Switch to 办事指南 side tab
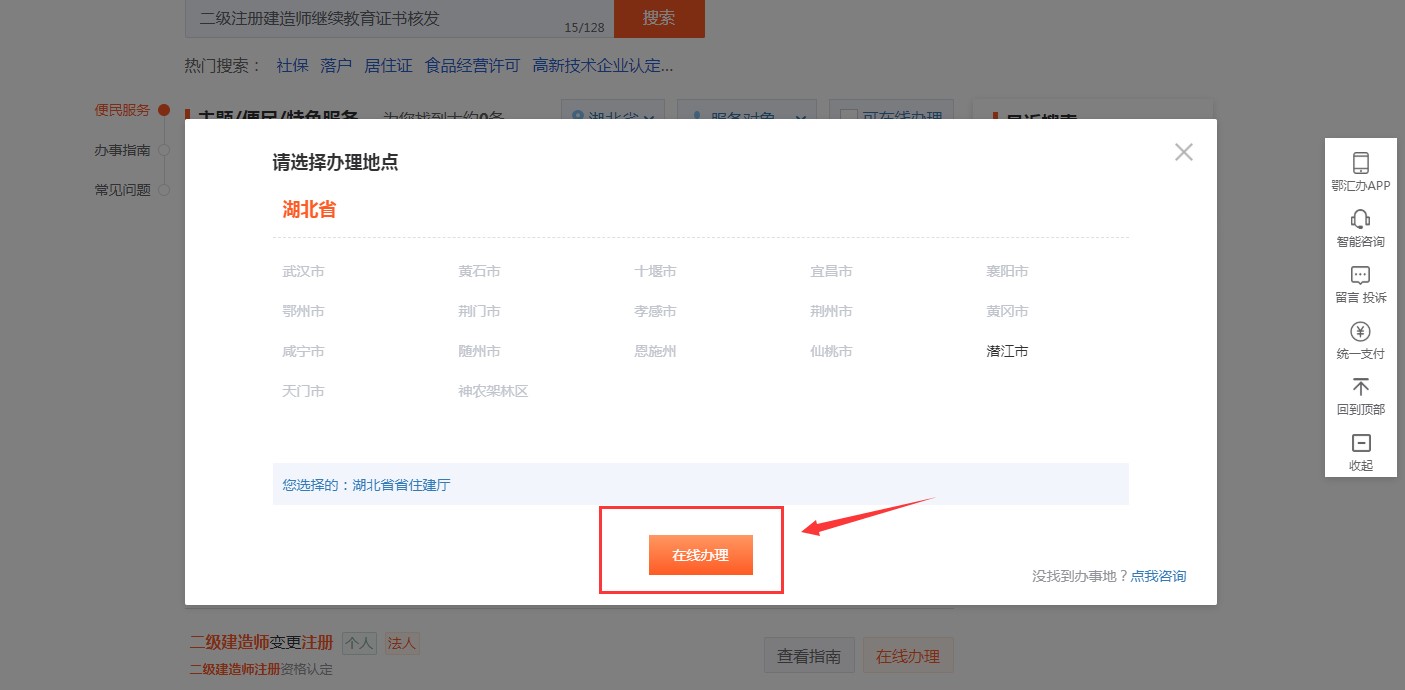The width and height of the screenshot is (1405, 690). point(122,150)
